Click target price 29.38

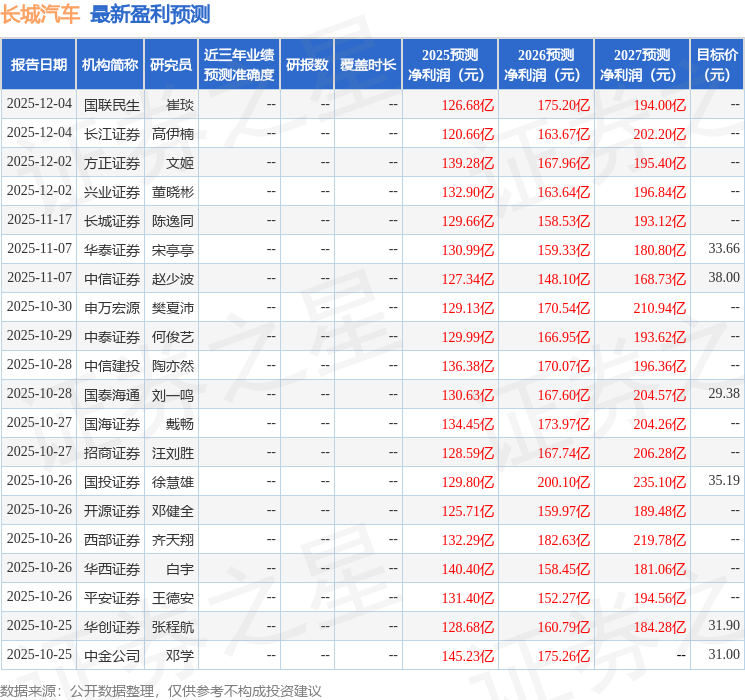coord(724,393)
